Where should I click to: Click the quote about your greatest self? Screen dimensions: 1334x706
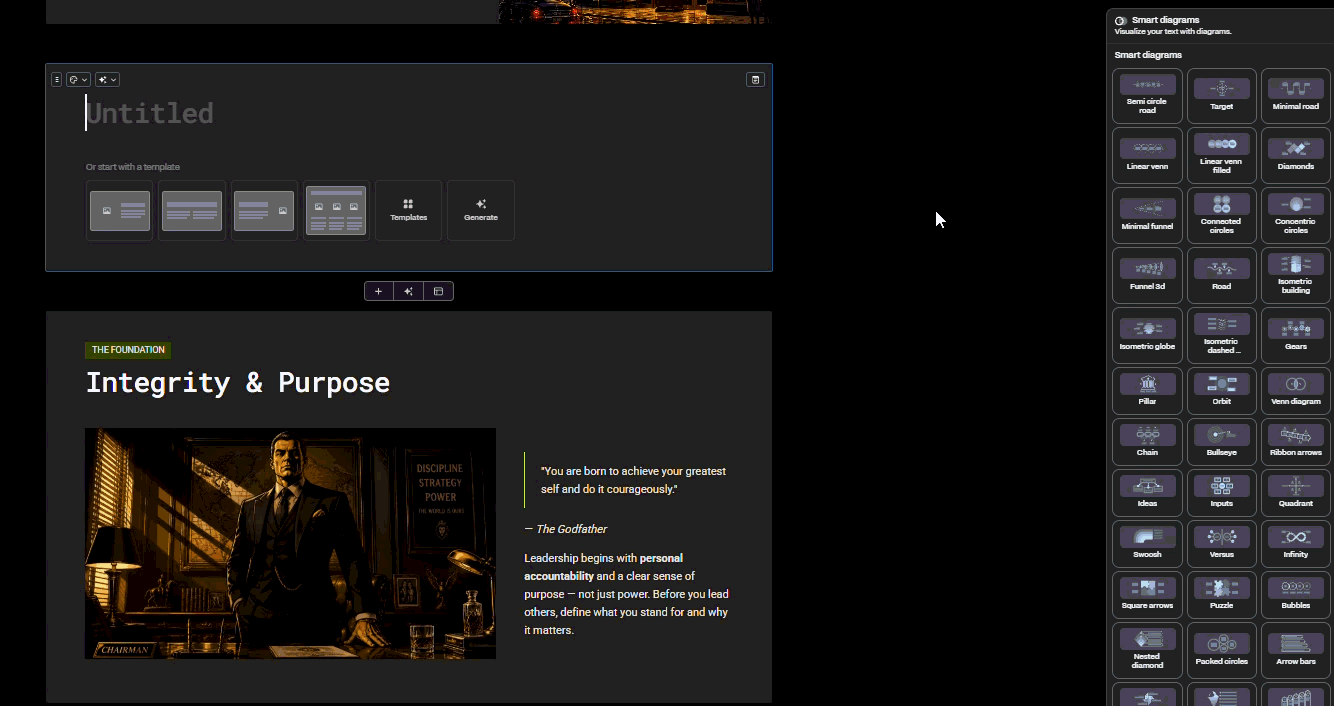633,480
